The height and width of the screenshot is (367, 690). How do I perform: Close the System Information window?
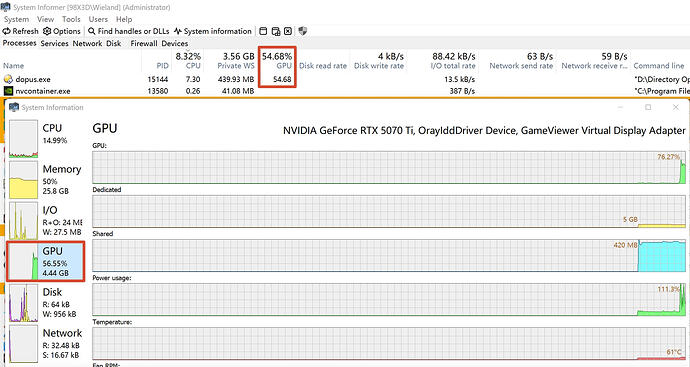pyautogui.click(x=676, y=107)
